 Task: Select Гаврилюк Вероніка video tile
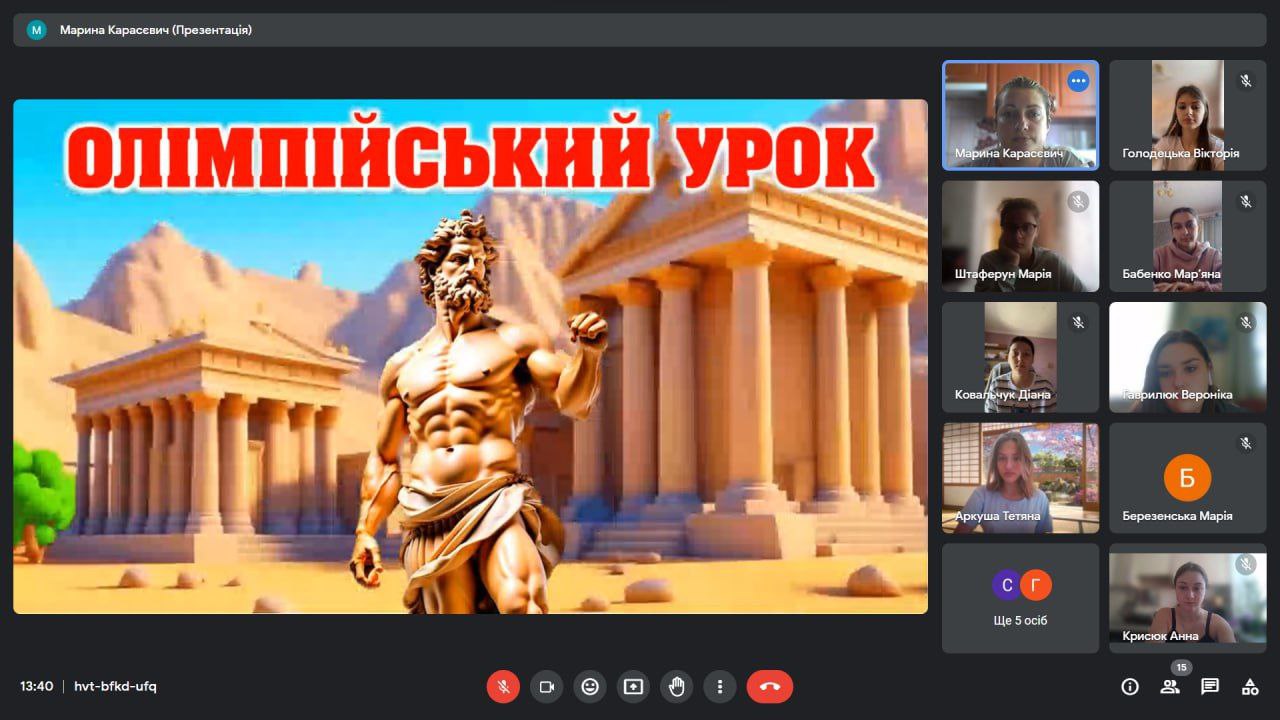pyautogui.click(x=1188, y=357)
